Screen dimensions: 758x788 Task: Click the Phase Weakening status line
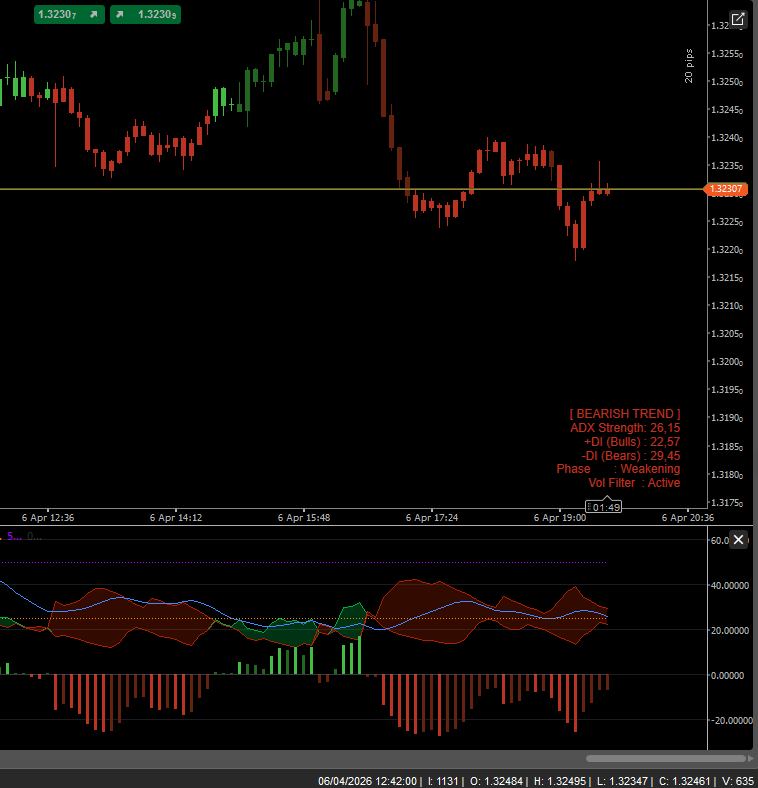click(618, 469)
